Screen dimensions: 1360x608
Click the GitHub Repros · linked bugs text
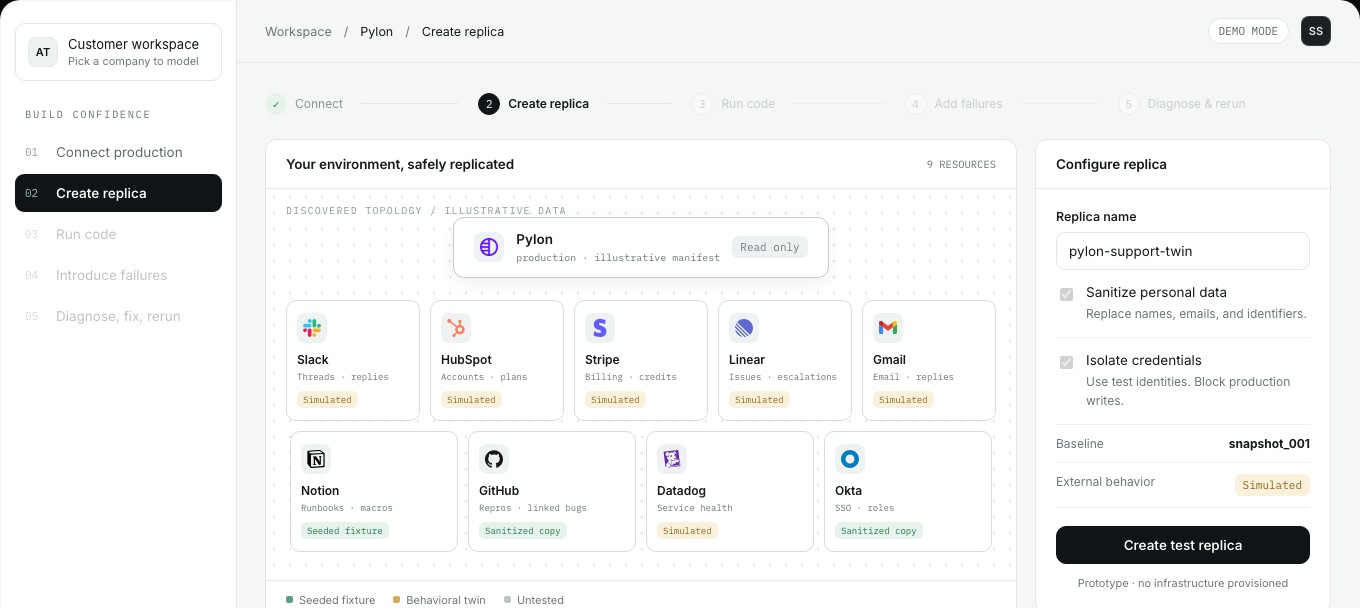click(x=533, y=508)
